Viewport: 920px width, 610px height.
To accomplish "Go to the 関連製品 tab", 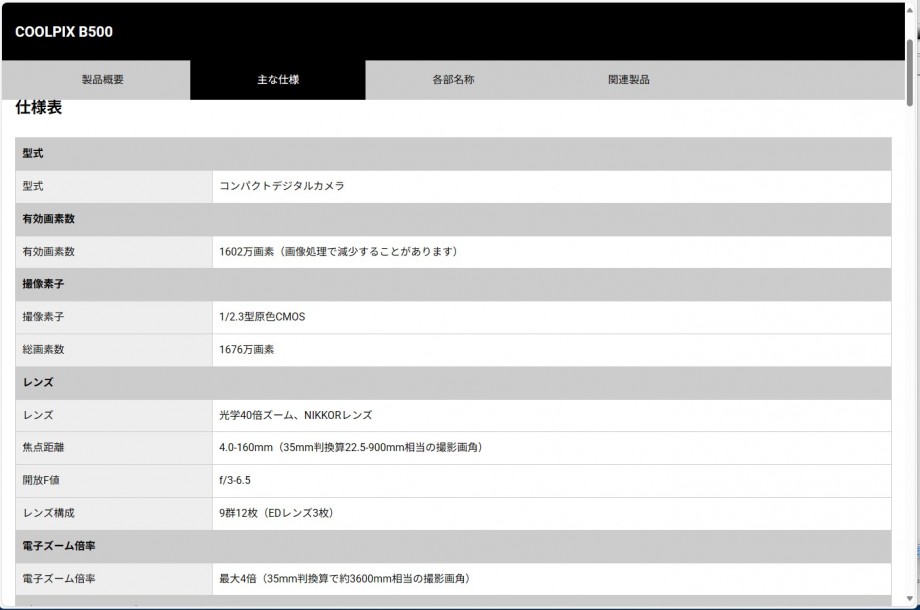I will click(x=628, y=80).
